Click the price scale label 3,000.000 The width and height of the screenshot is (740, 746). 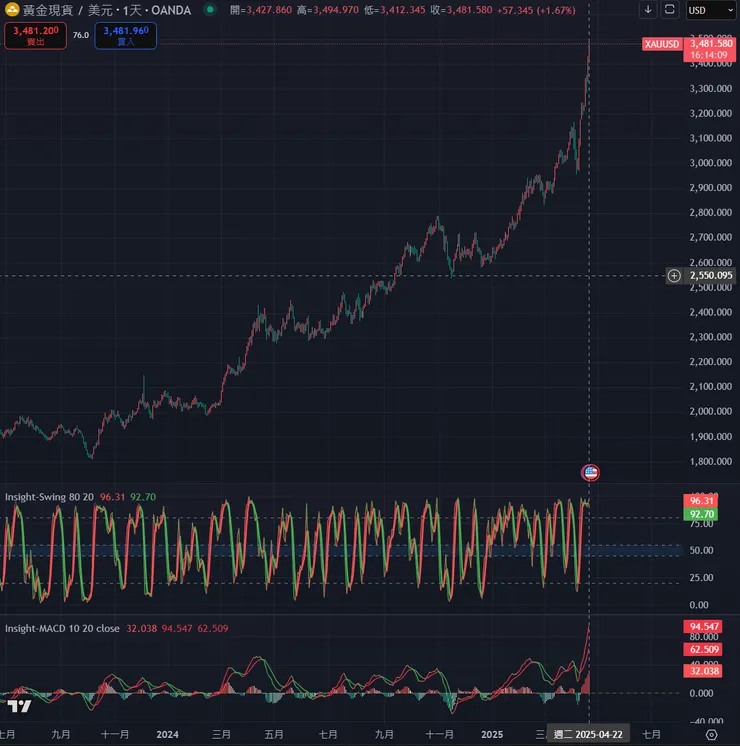[711, 163]
